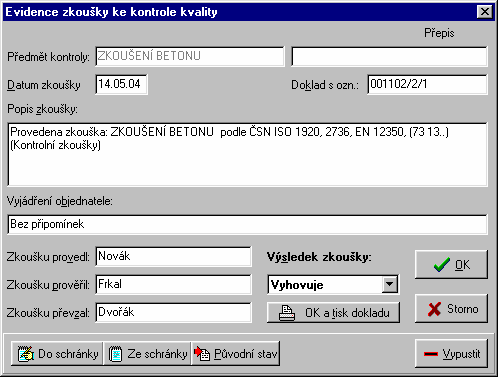This screenshot has width=498, height=377.
Task: Paste form using Ze schránky button
Action: pos(147,353)
